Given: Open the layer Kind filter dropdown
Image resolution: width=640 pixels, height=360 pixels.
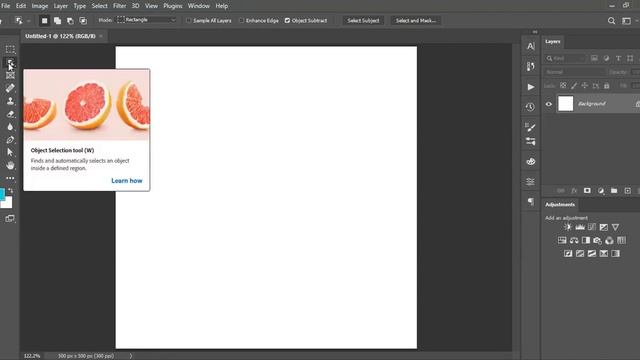Looking at the screenshot, I should [565, 58].
